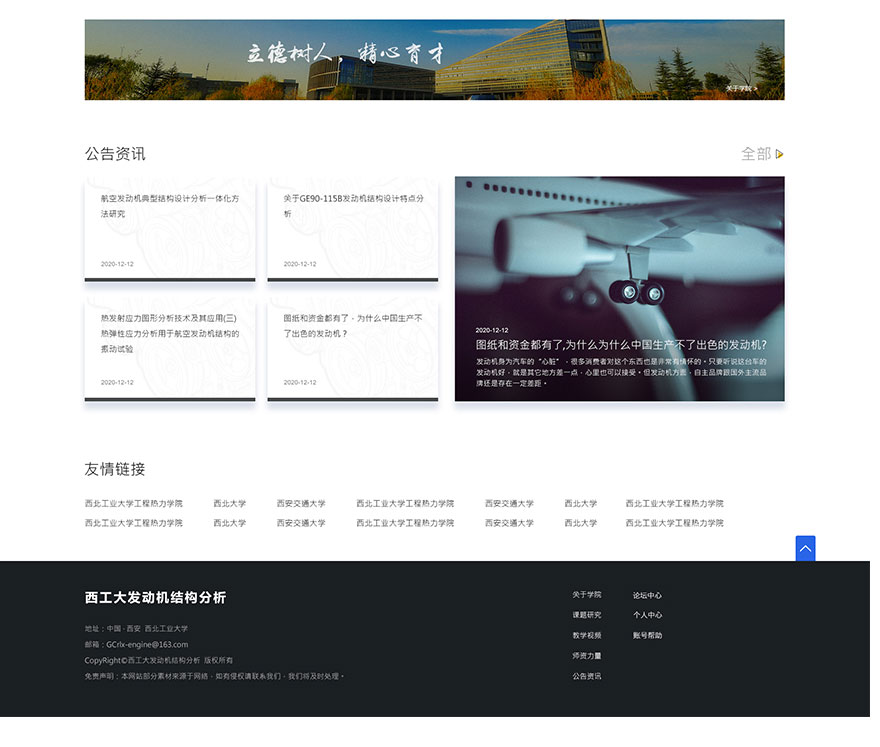The width and height of the screenshot is (880, 747).
Task: Select 课题研究 in the footer navigation
Action: [587, 615]
